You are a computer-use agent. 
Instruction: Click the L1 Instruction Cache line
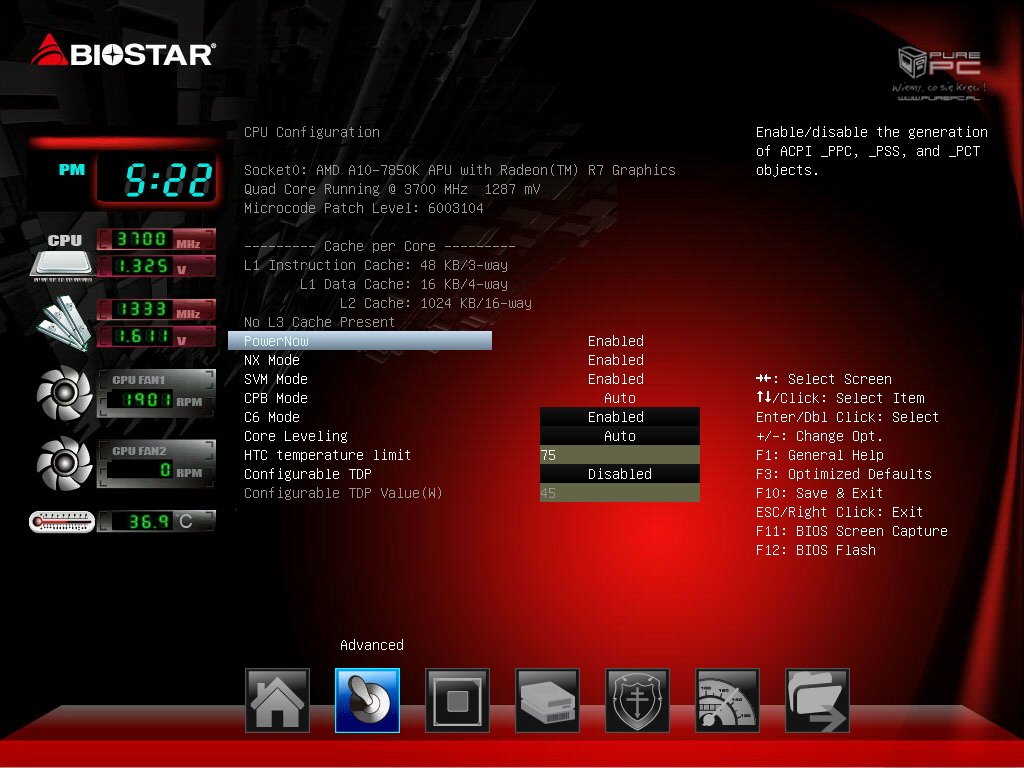(376, 265)
